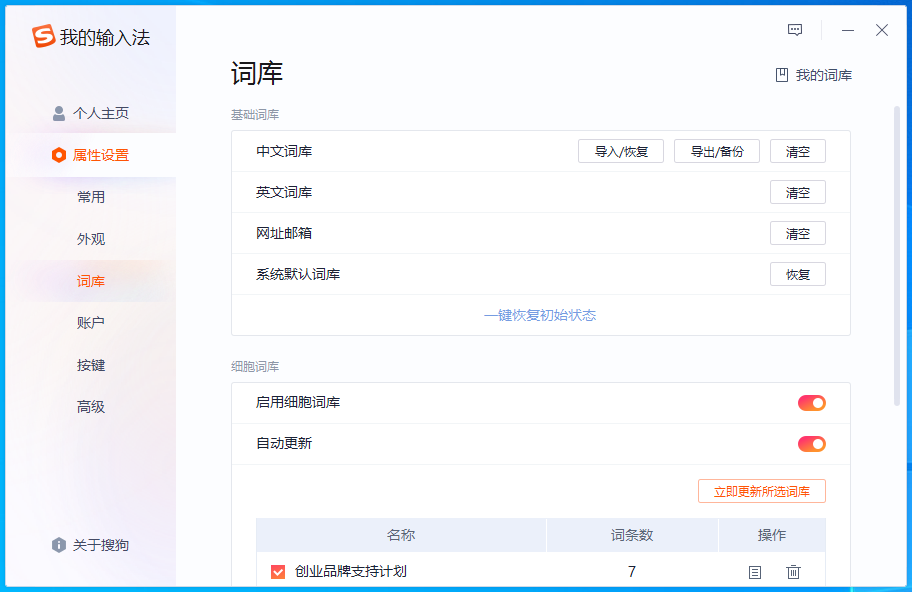Delete 创业品牌支持计划 using trash icon
Screen dimensions: 912x592
(793, 572)
